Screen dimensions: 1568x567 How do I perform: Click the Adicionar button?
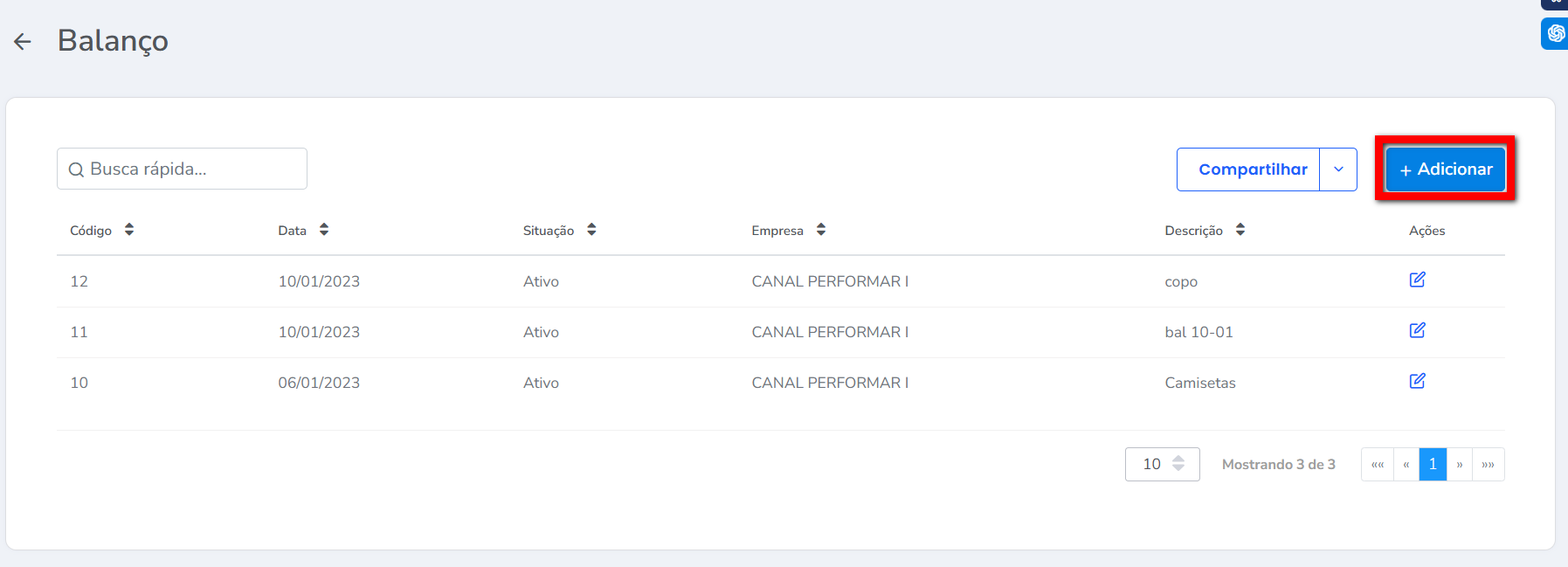click(x=1446, y=169)
